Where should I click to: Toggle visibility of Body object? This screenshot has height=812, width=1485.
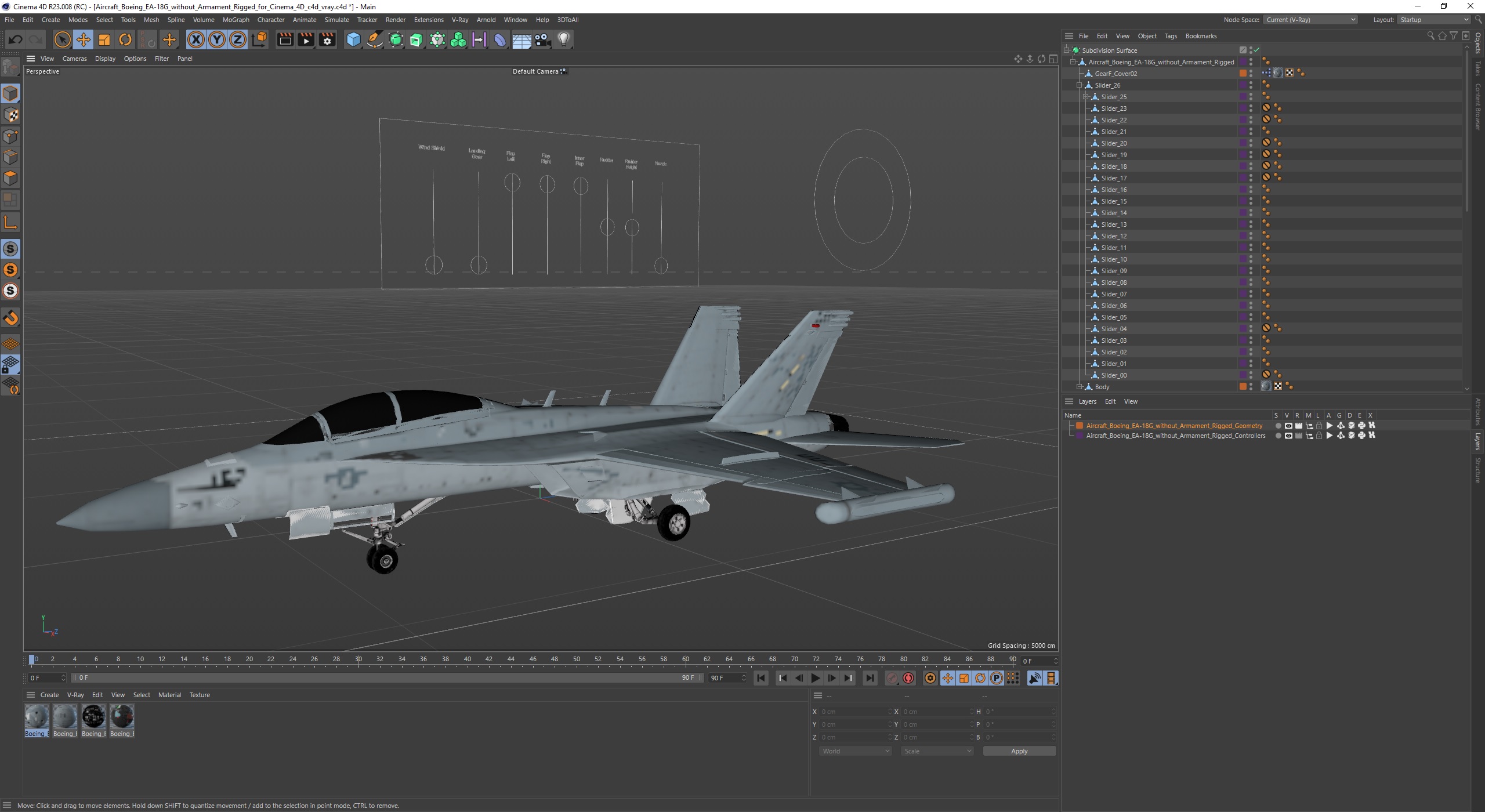(x=1251, y=384)
